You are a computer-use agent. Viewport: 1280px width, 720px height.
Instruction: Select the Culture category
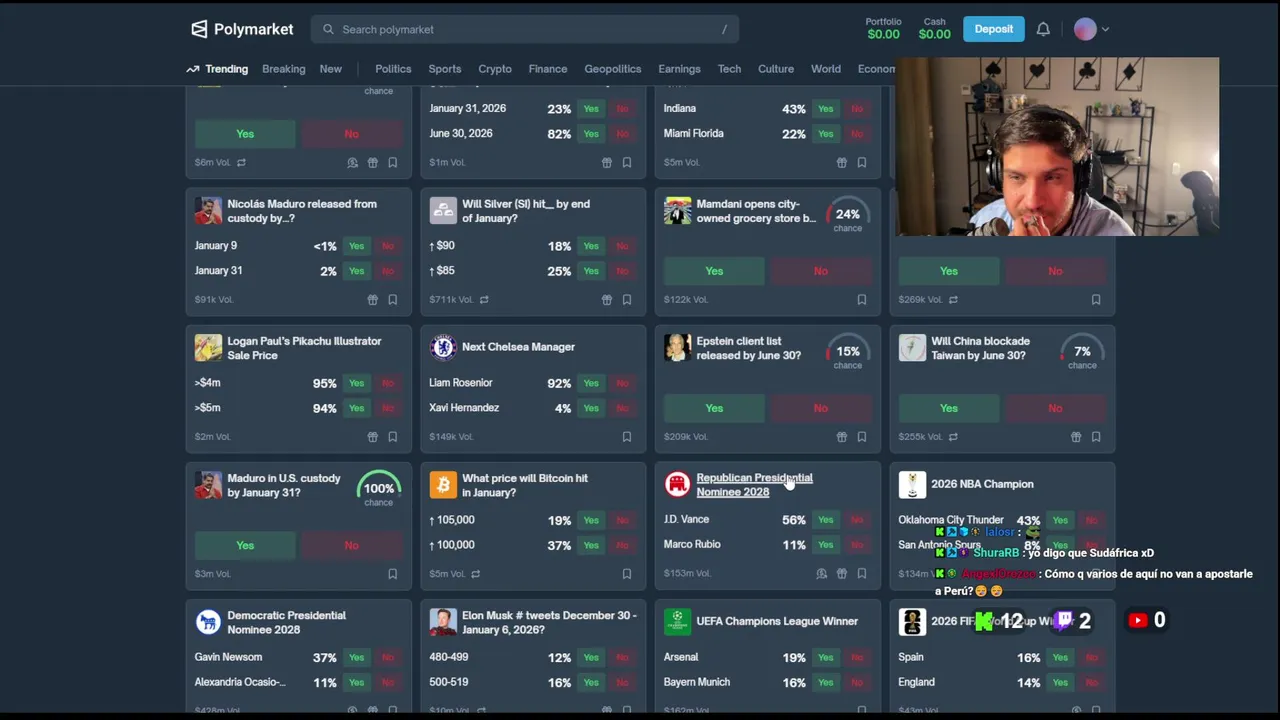pos(776,69)
